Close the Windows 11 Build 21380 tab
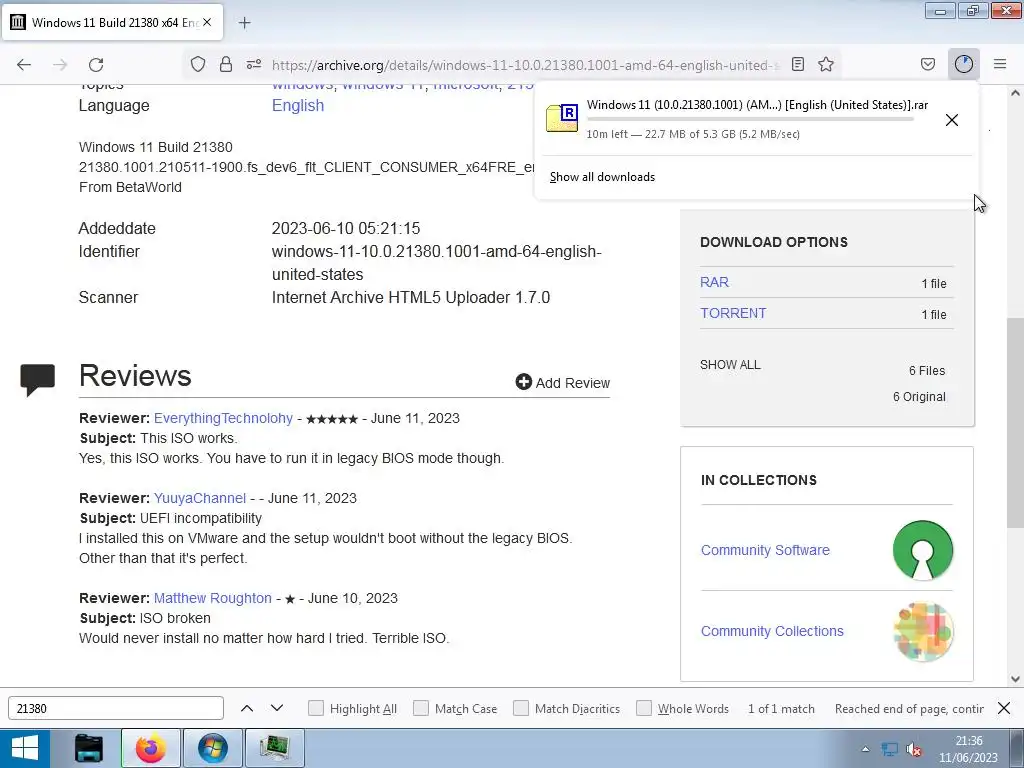This screenshot has height=768, width=1024. coord(207,22)
